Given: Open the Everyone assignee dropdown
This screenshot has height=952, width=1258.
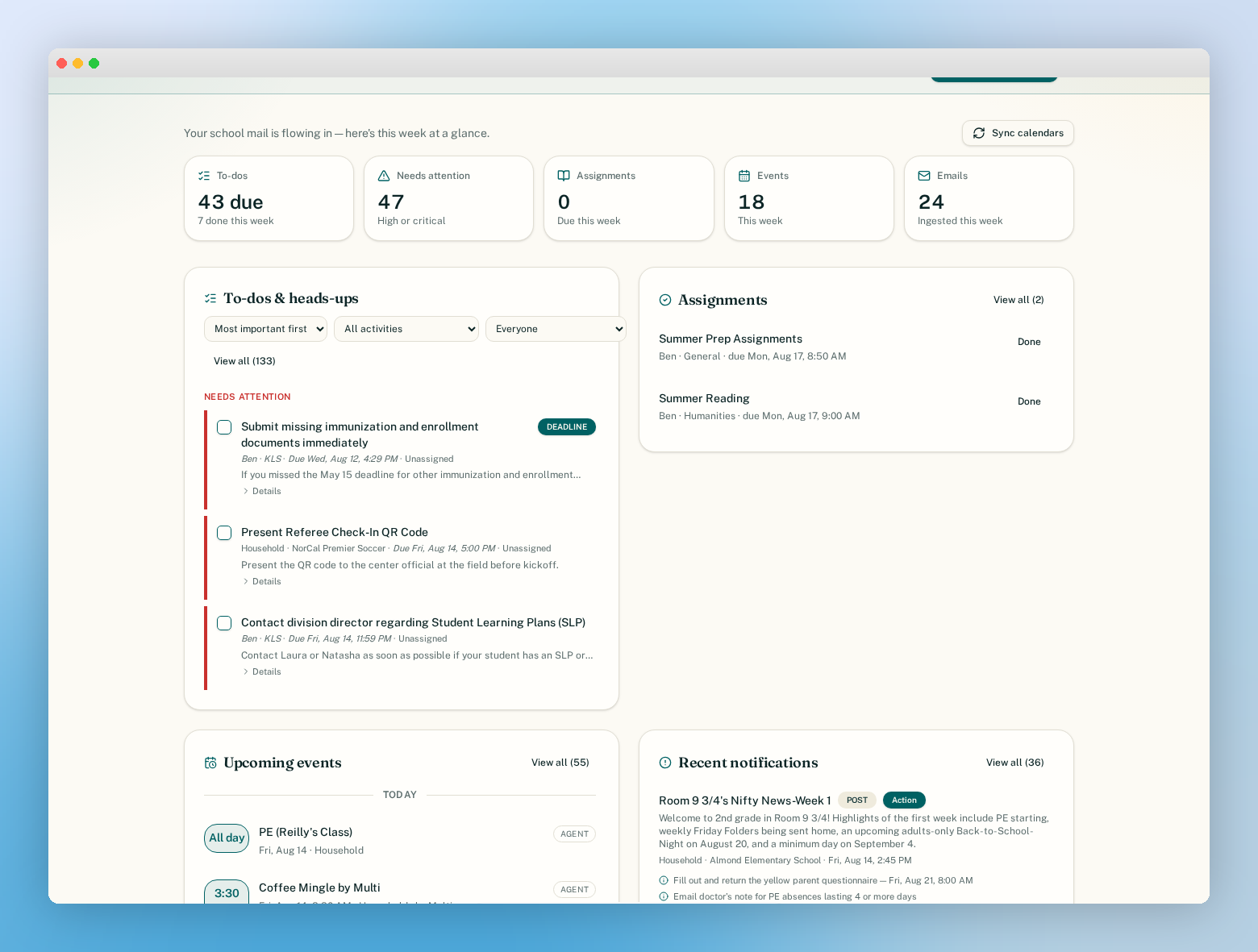Looking at the screenshot, I should [556, 329].
